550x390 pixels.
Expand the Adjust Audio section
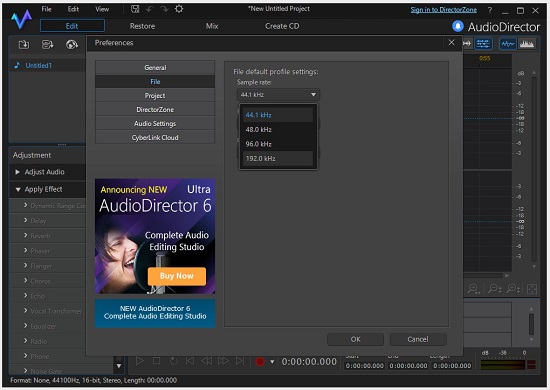tap(18, 172)
